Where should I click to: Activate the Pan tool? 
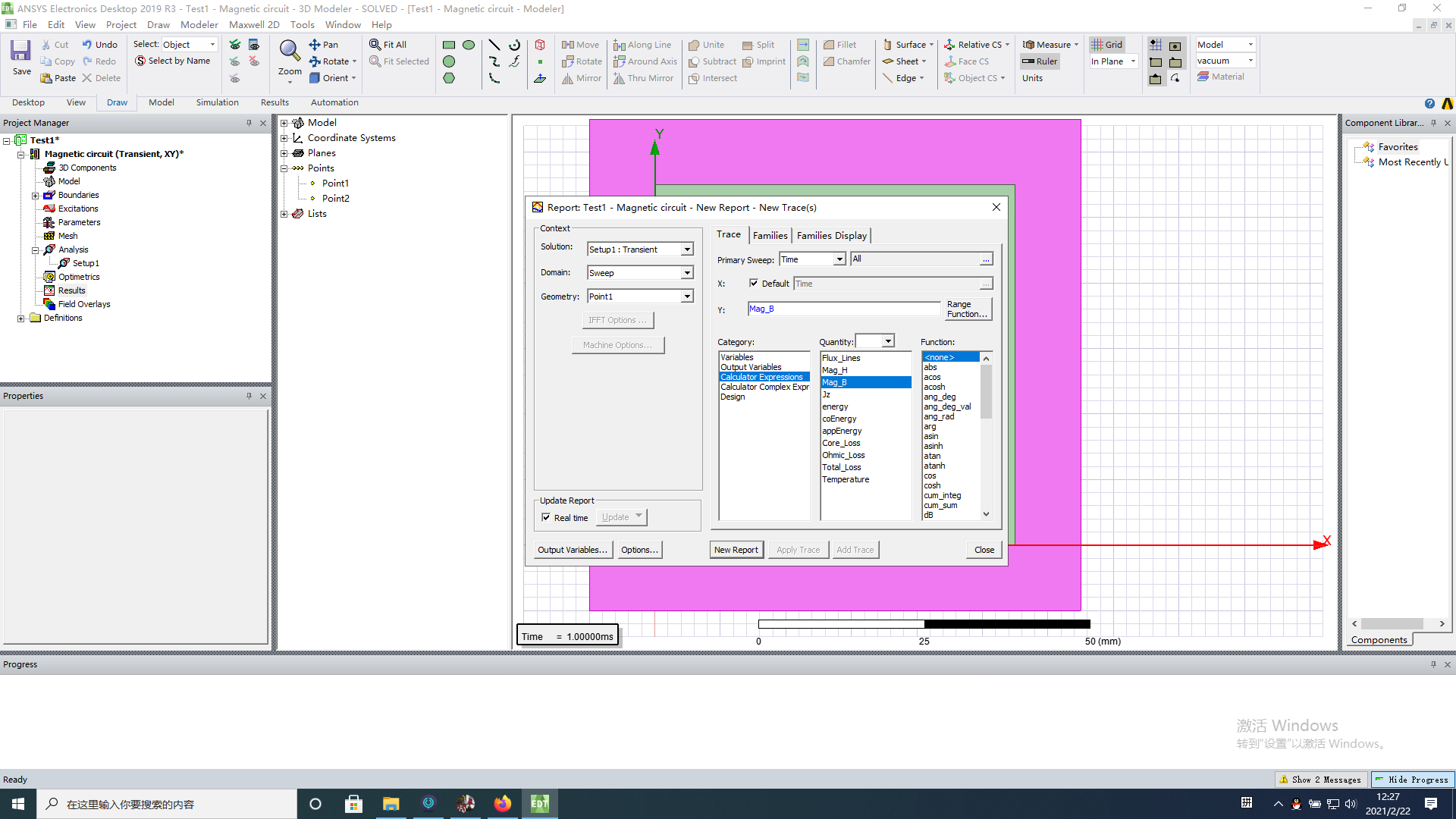point(323,44)
